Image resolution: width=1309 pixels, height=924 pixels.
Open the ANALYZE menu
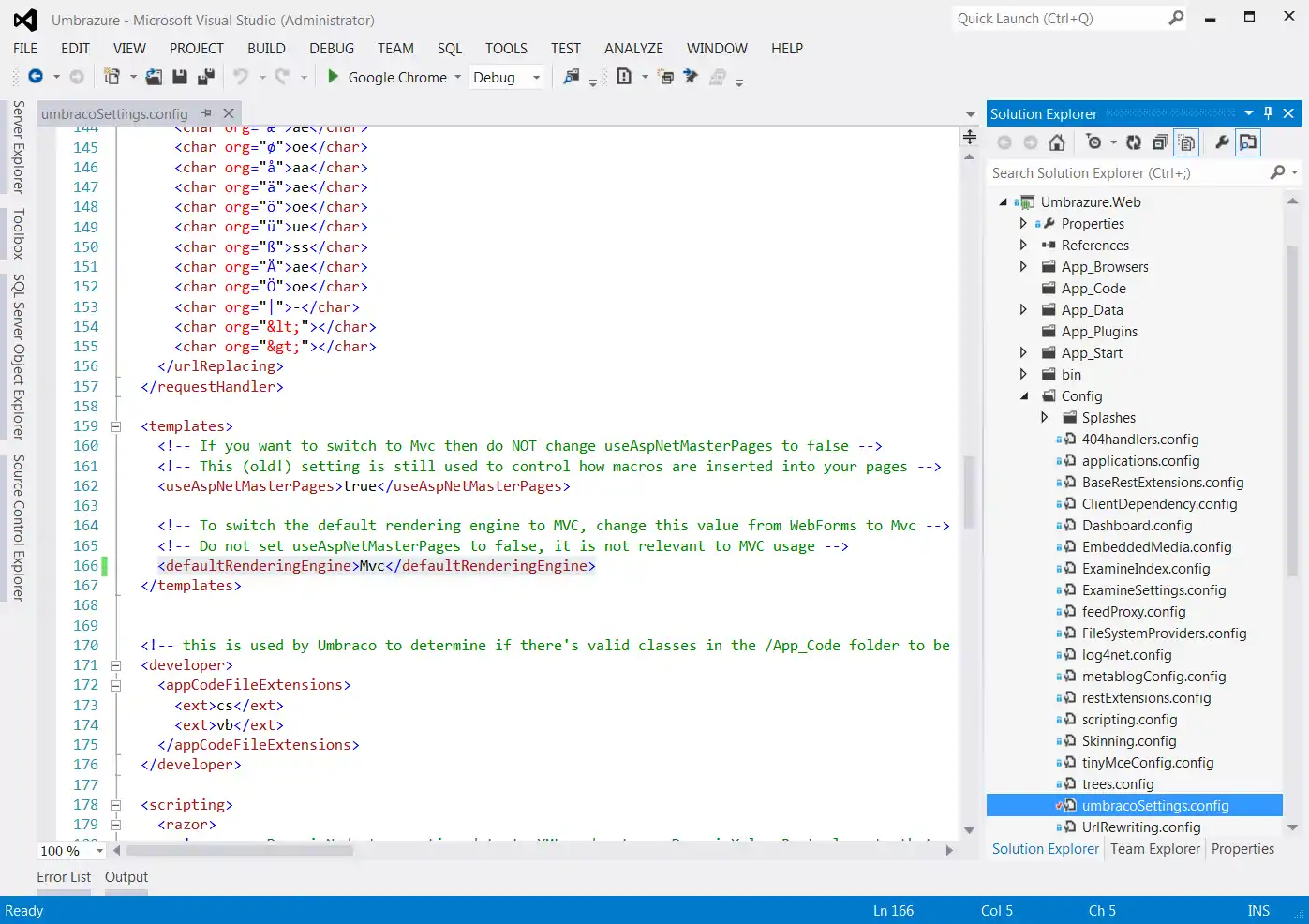tap(633, 49)
